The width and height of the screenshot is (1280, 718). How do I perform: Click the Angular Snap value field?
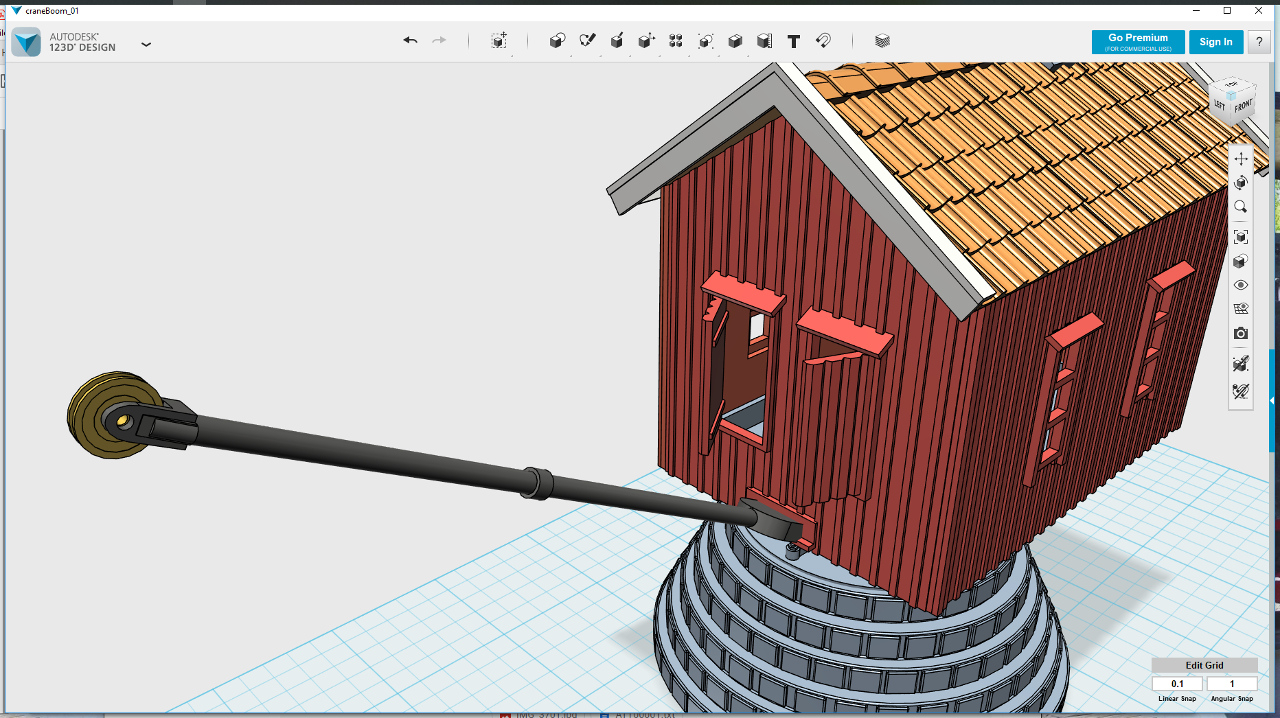[1232, 684]
